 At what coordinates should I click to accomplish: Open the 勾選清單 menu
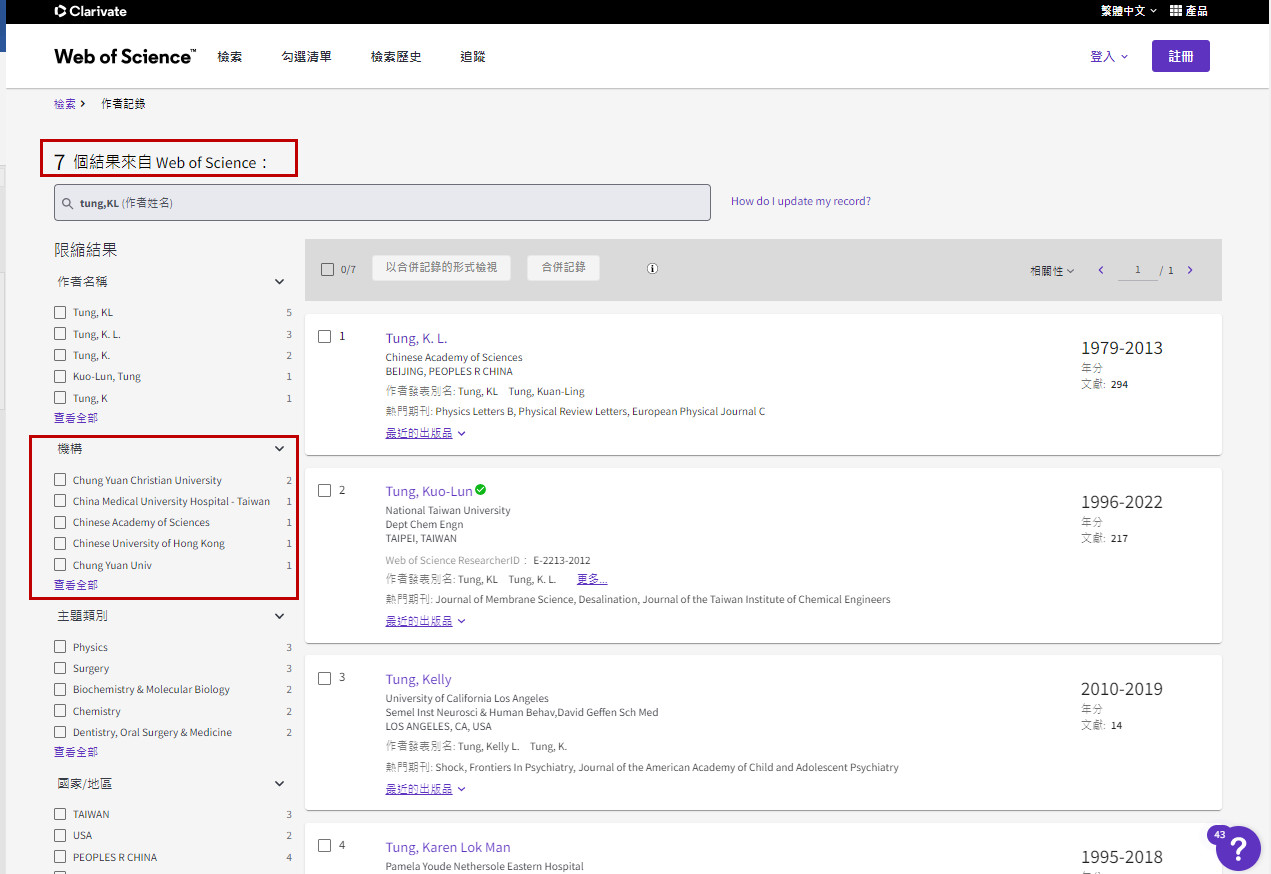tap(306, 57)
